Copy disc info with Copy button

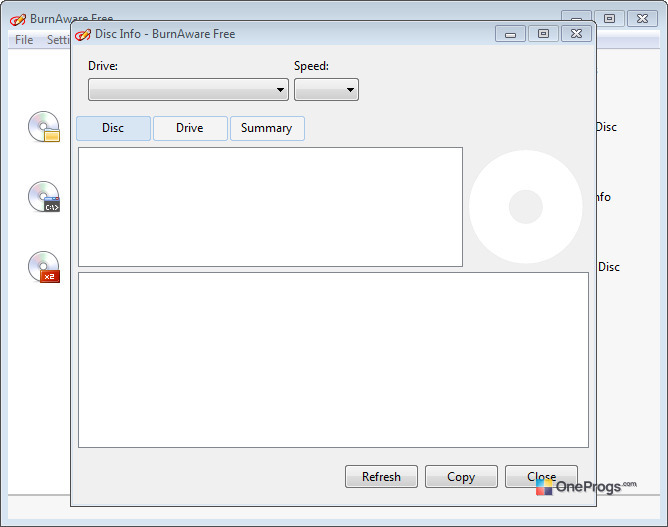tap(461, 476)
